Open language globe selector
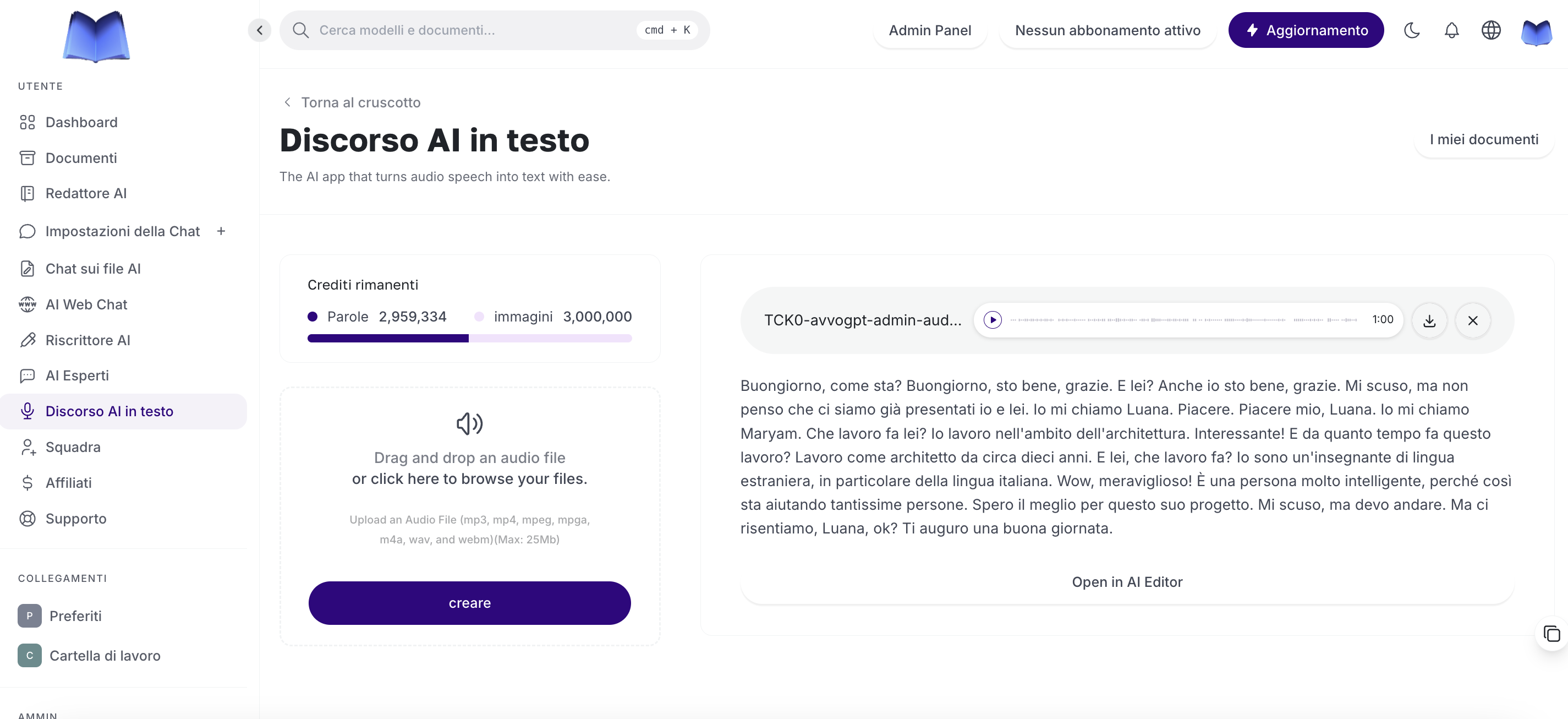 click(1490, 30)
